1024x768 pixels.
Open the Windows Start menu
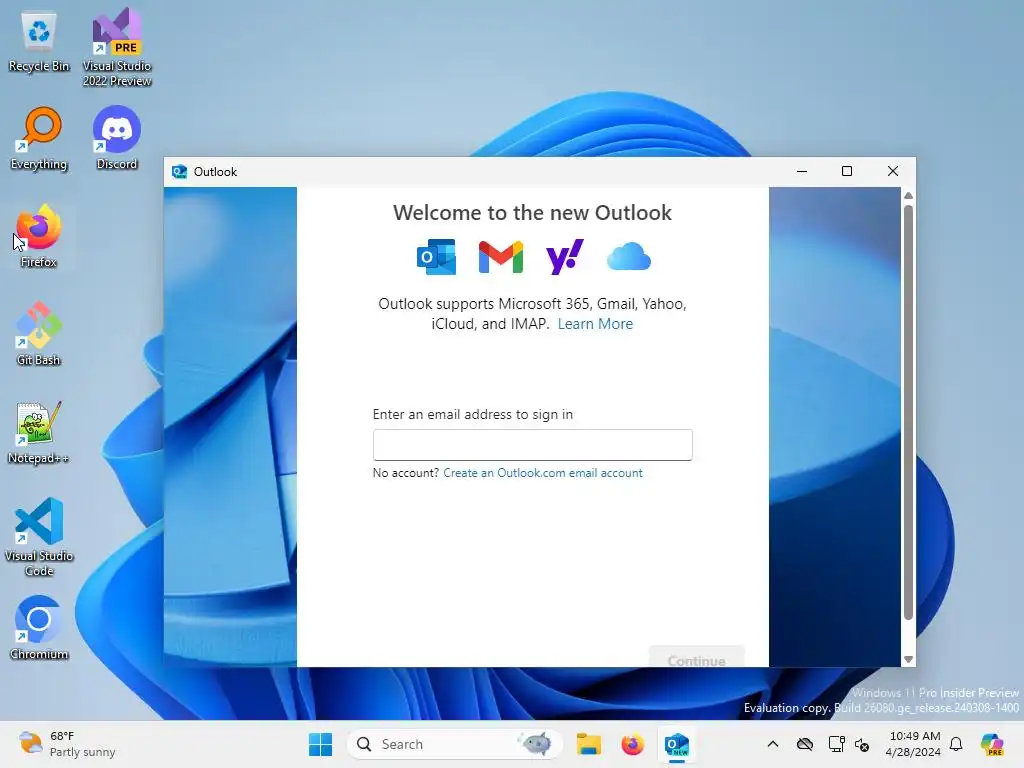click(x=320, y=744)
